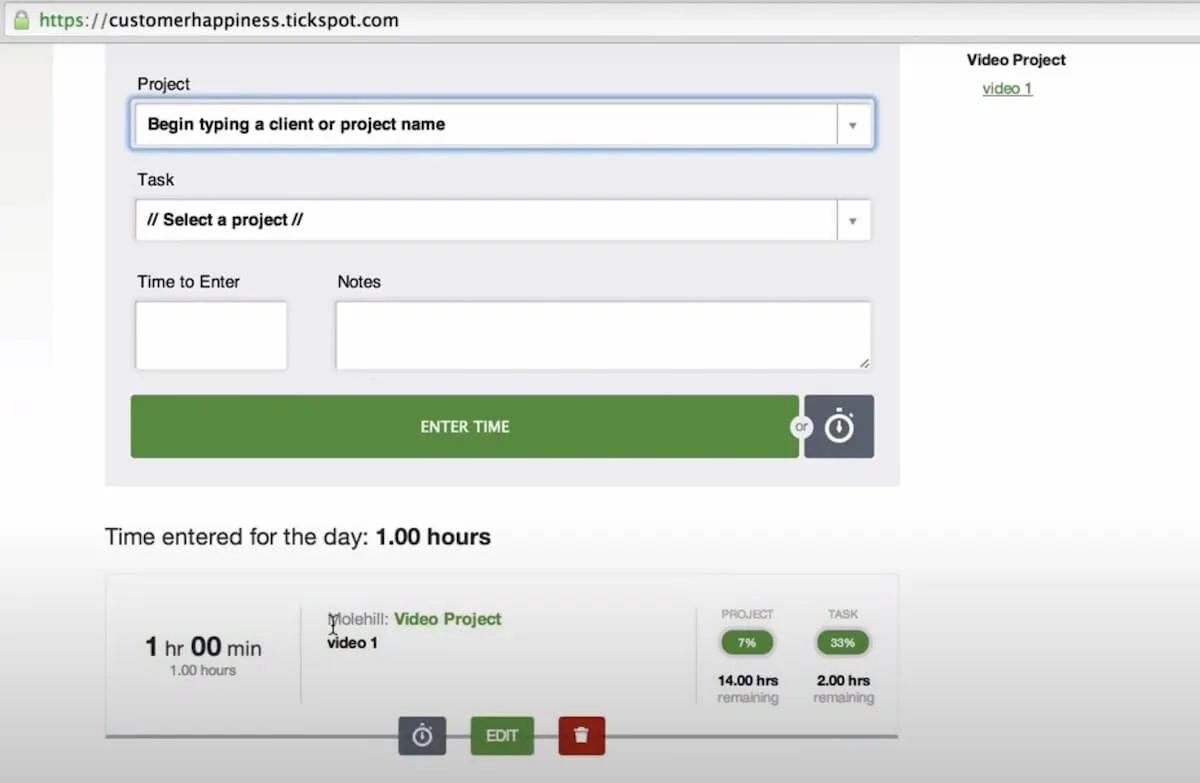The height and width of the screenshot is (783, 1200).
Task: Select the 'video 1' task name in the entry
Action: 352,643
